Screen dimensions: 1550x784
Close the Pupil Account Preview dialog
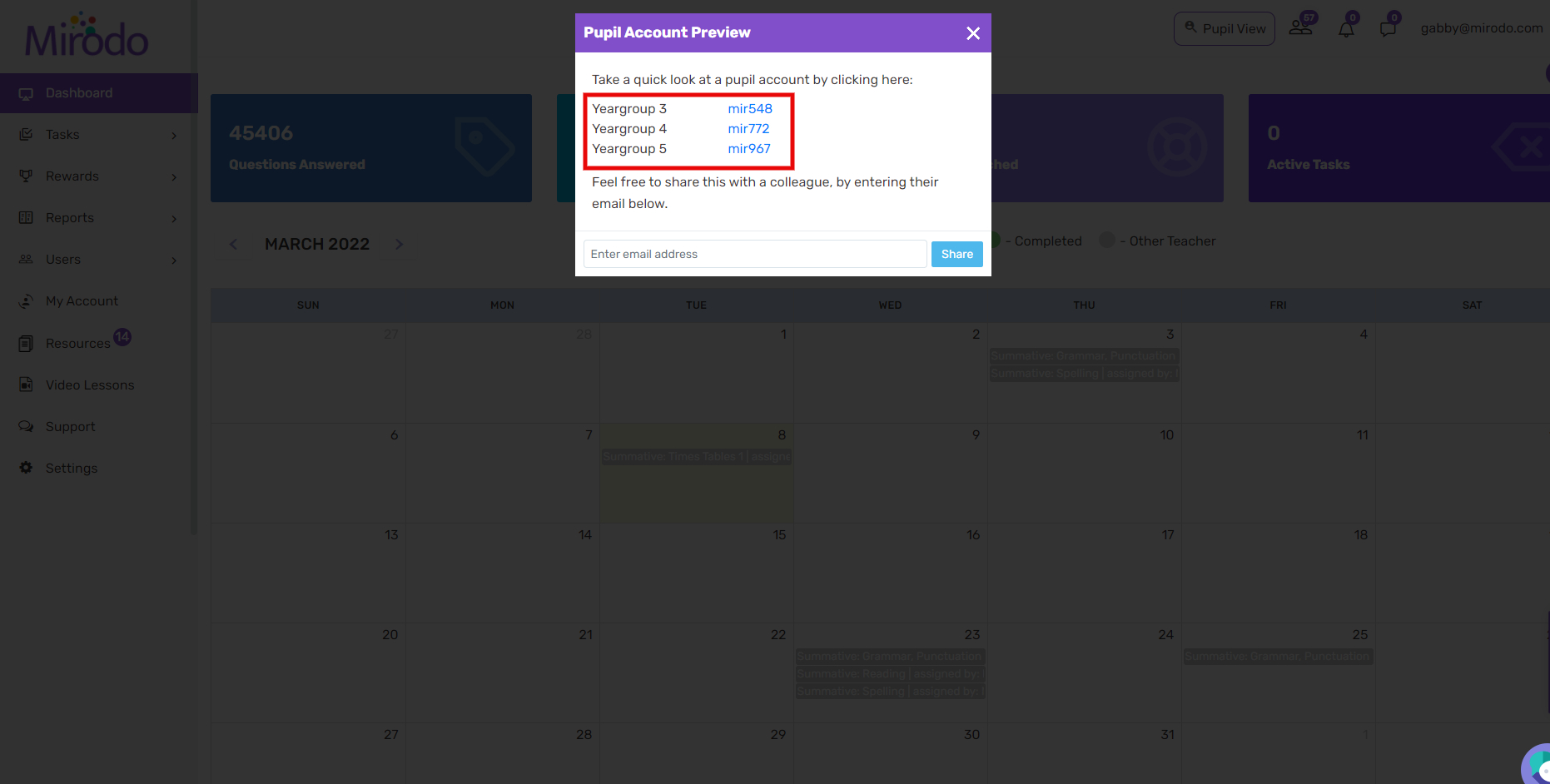pyautogui.click(x=973, y=33)
